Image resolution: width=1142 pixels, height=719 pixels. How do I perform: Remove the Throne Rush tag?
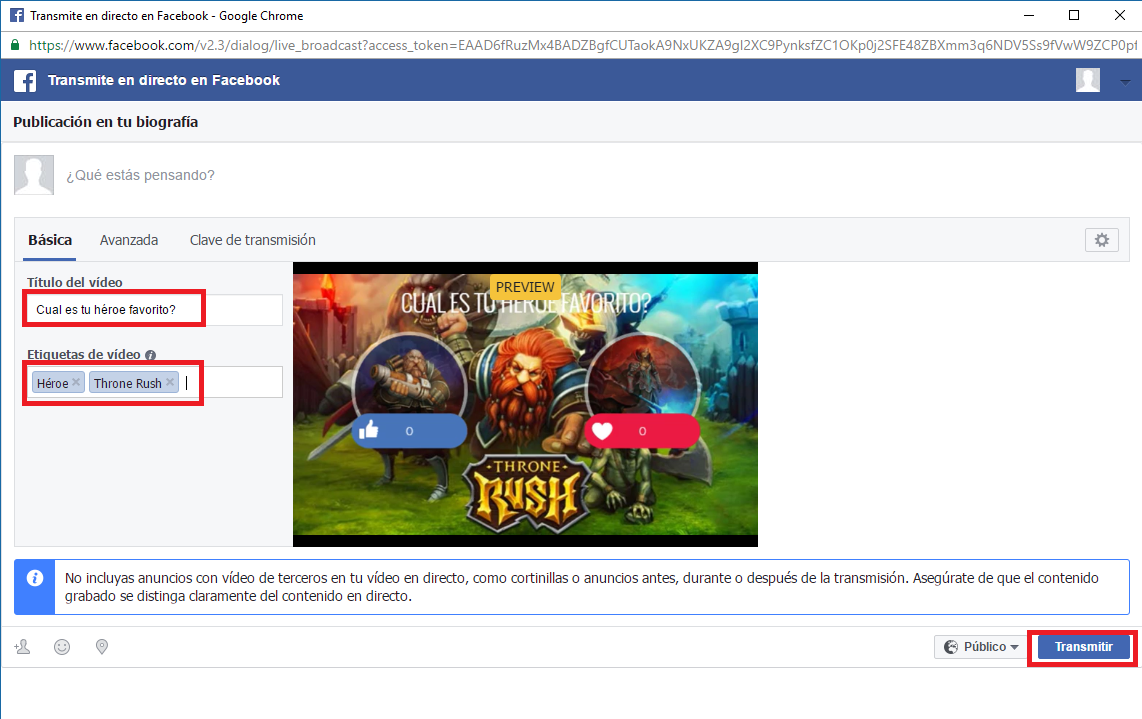(x=170, y=382)
